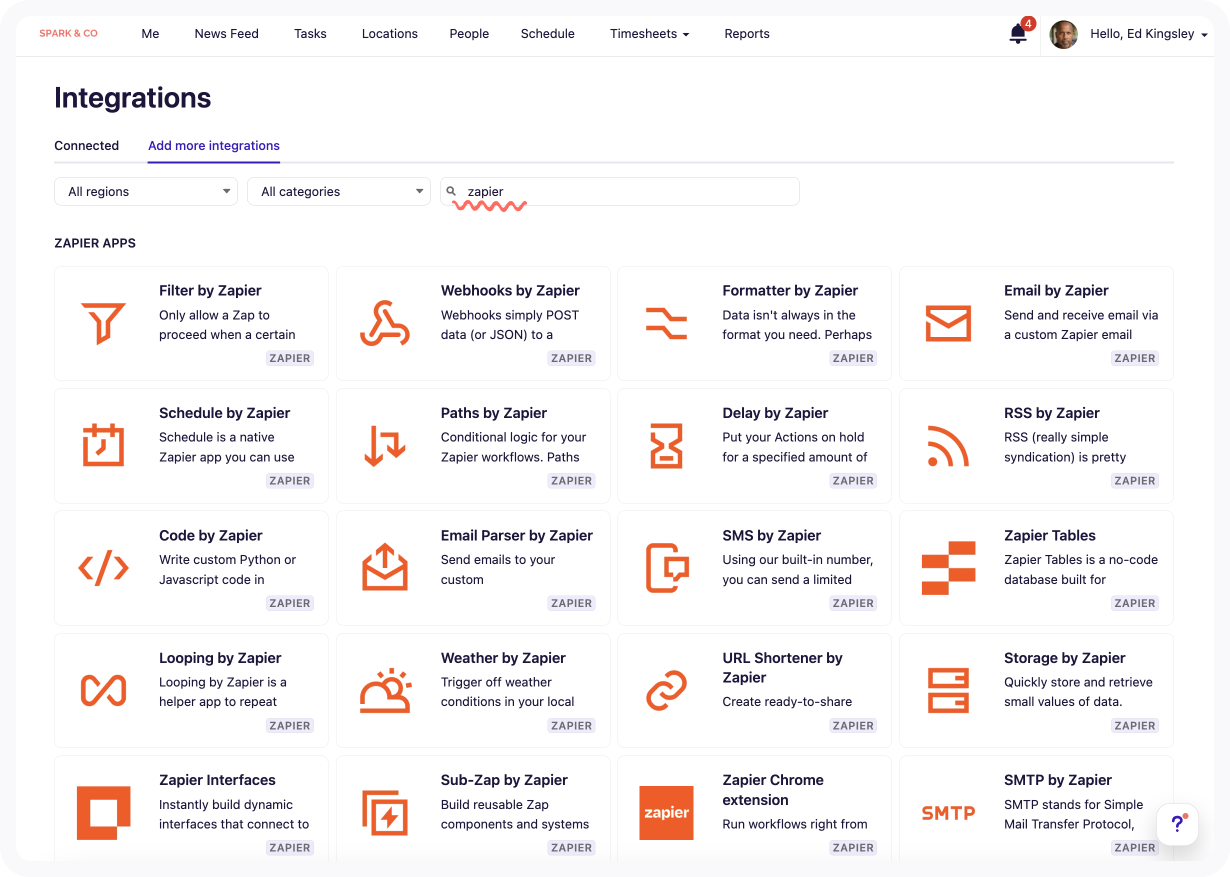Click 'Conditional logic for your' description text

(x=514, y=437)
